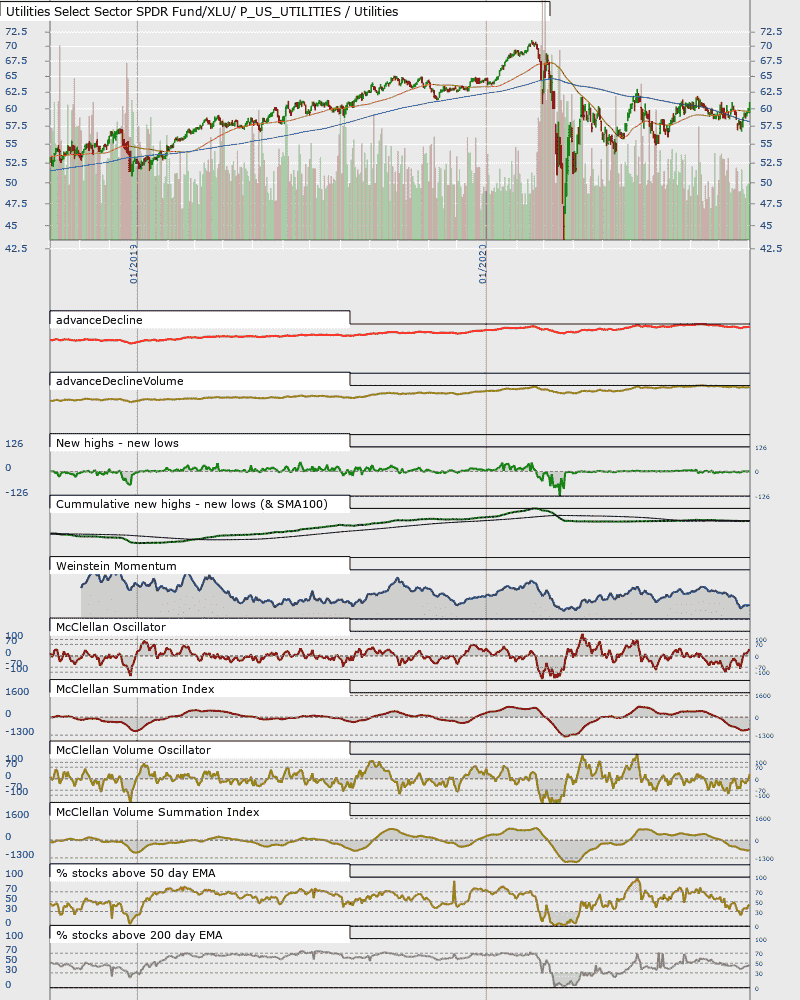
Task: Select the McClellan Volume Summation Index label
Action: pos(157,812)
